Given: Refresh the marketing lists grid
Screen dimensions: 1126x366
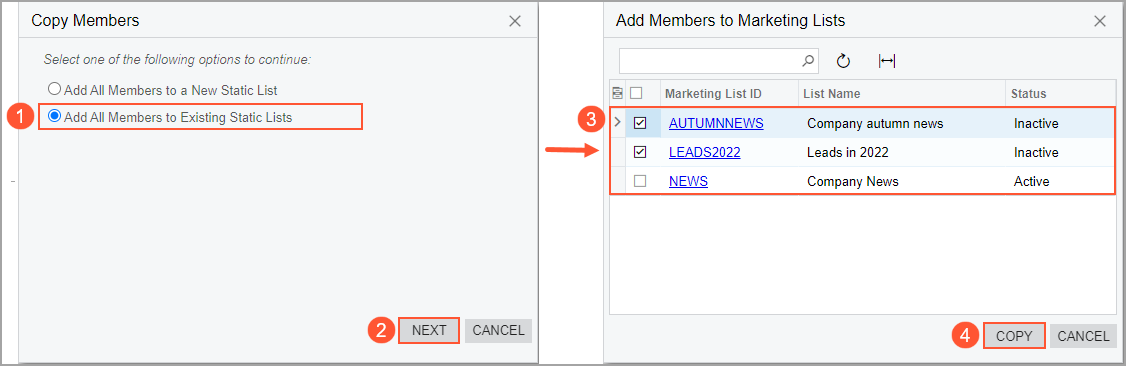Looking at the screenshot, I should pyautogui.click(x=844, y=61).
